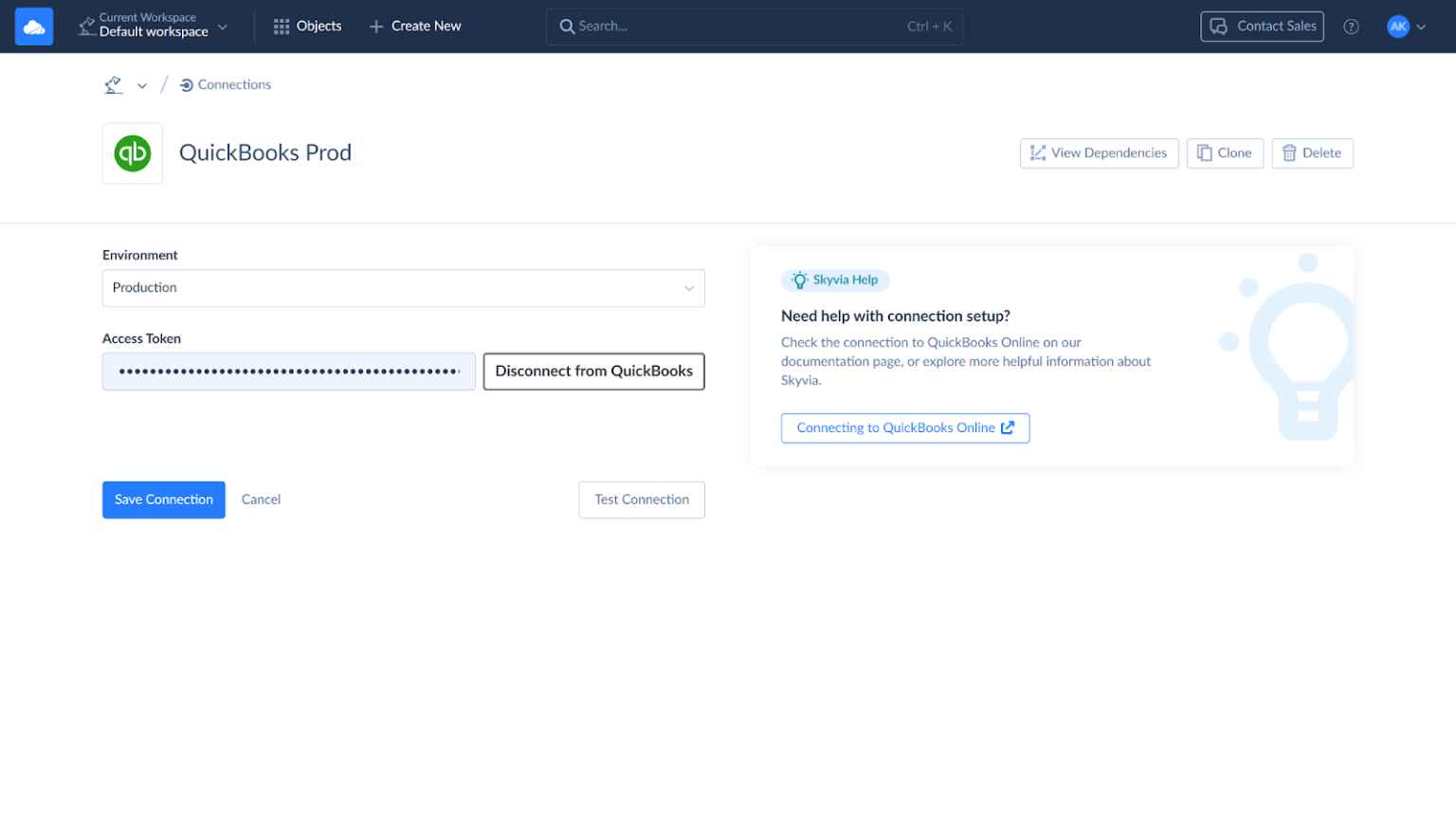Open the help question mark icon
Screen dimensions: 1456x819
click(x=1351, y=26)
